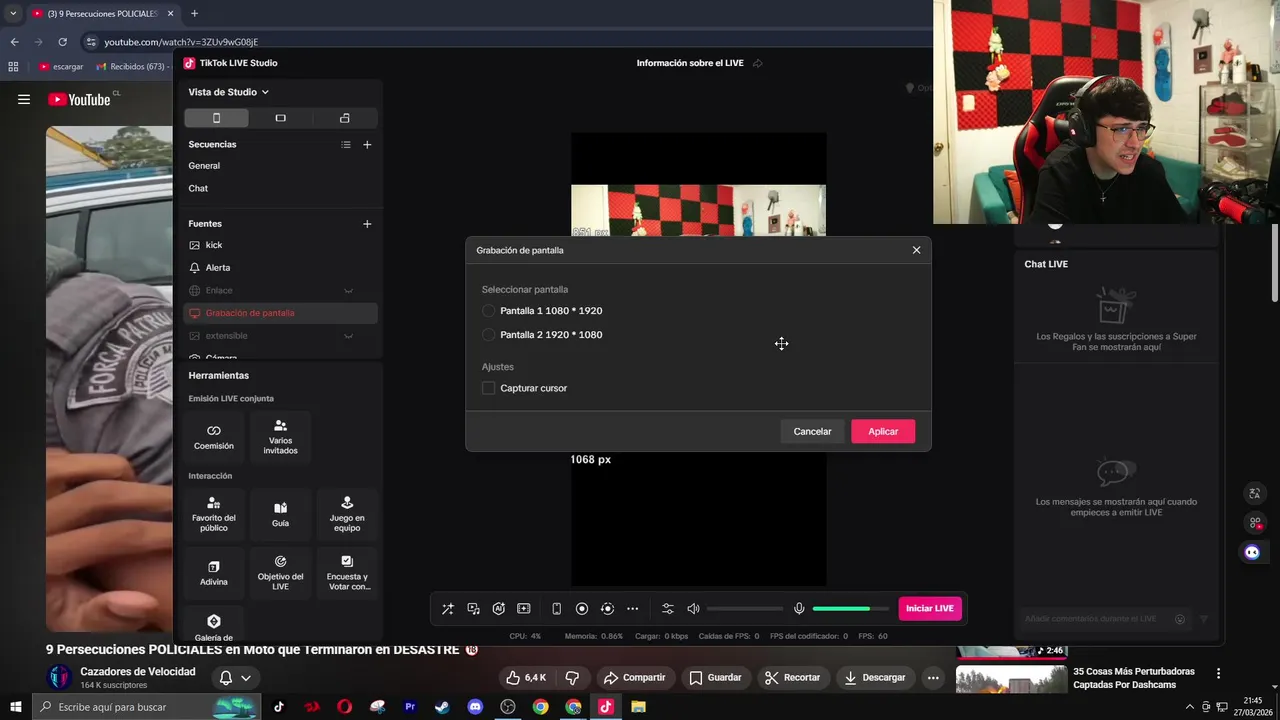Open the audio mixer settings sliders icon
The height and width of the screenshot is (720, 1280).
click(x=667, y=609)
